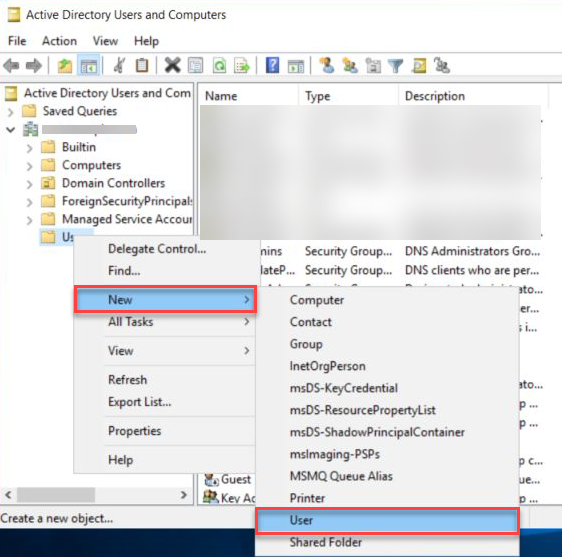
Task: Open the File menu
Action: click(17, 41)
